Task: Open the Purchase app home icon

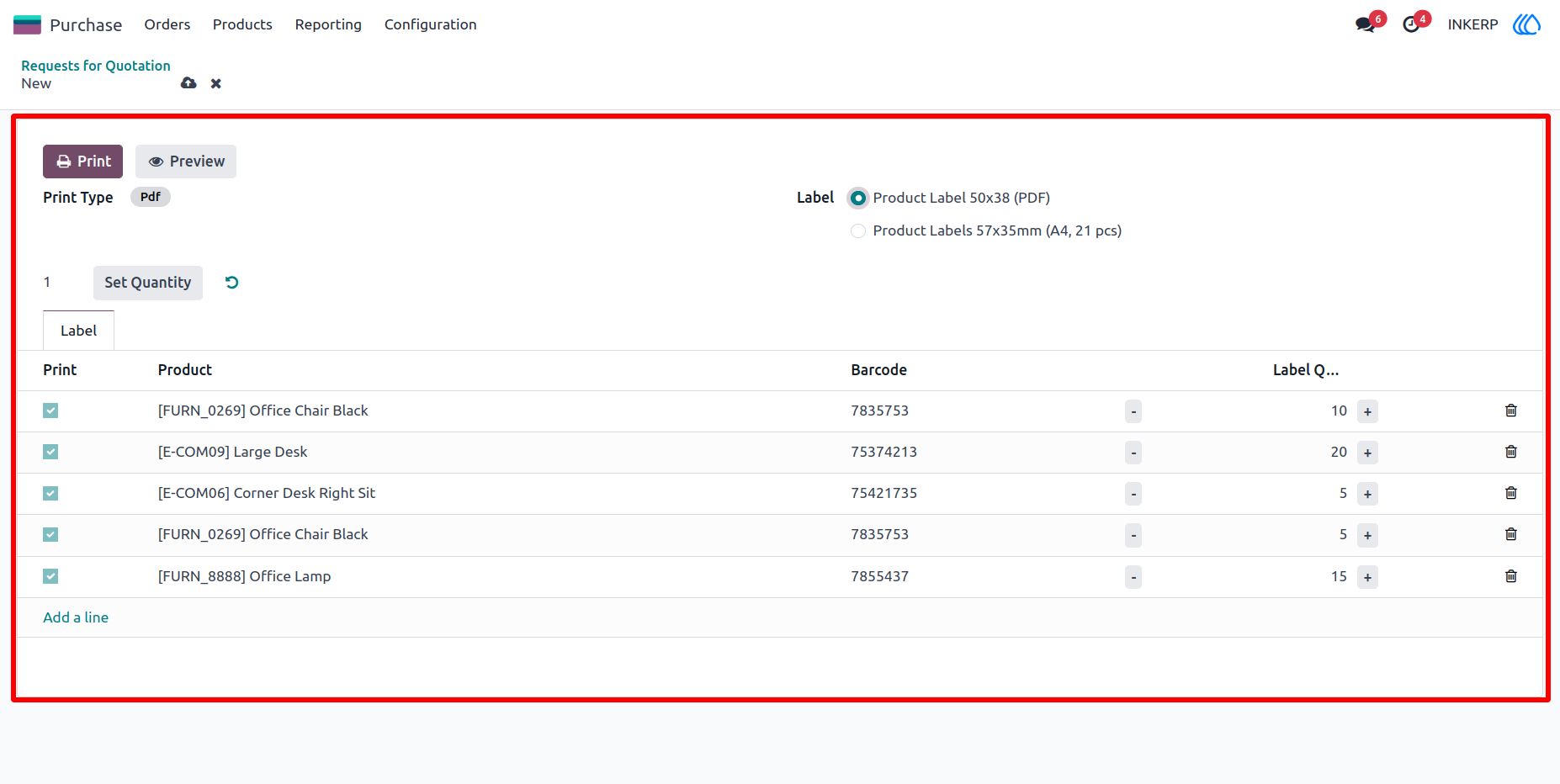Action: [x=27, y=24]
